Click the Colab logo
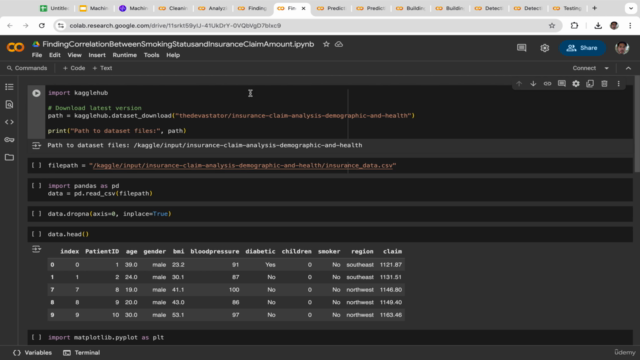Viewport: 640px width, 360px height. tap(16, 47)
